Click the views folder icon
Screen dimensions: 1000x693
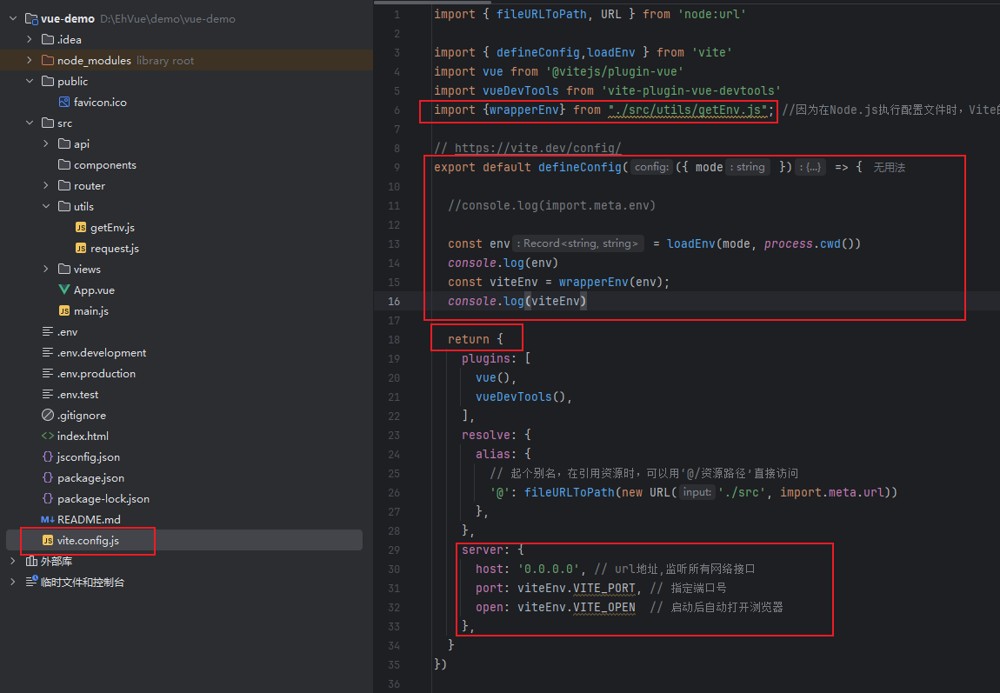pyautogui.click(x=64, y=269)
